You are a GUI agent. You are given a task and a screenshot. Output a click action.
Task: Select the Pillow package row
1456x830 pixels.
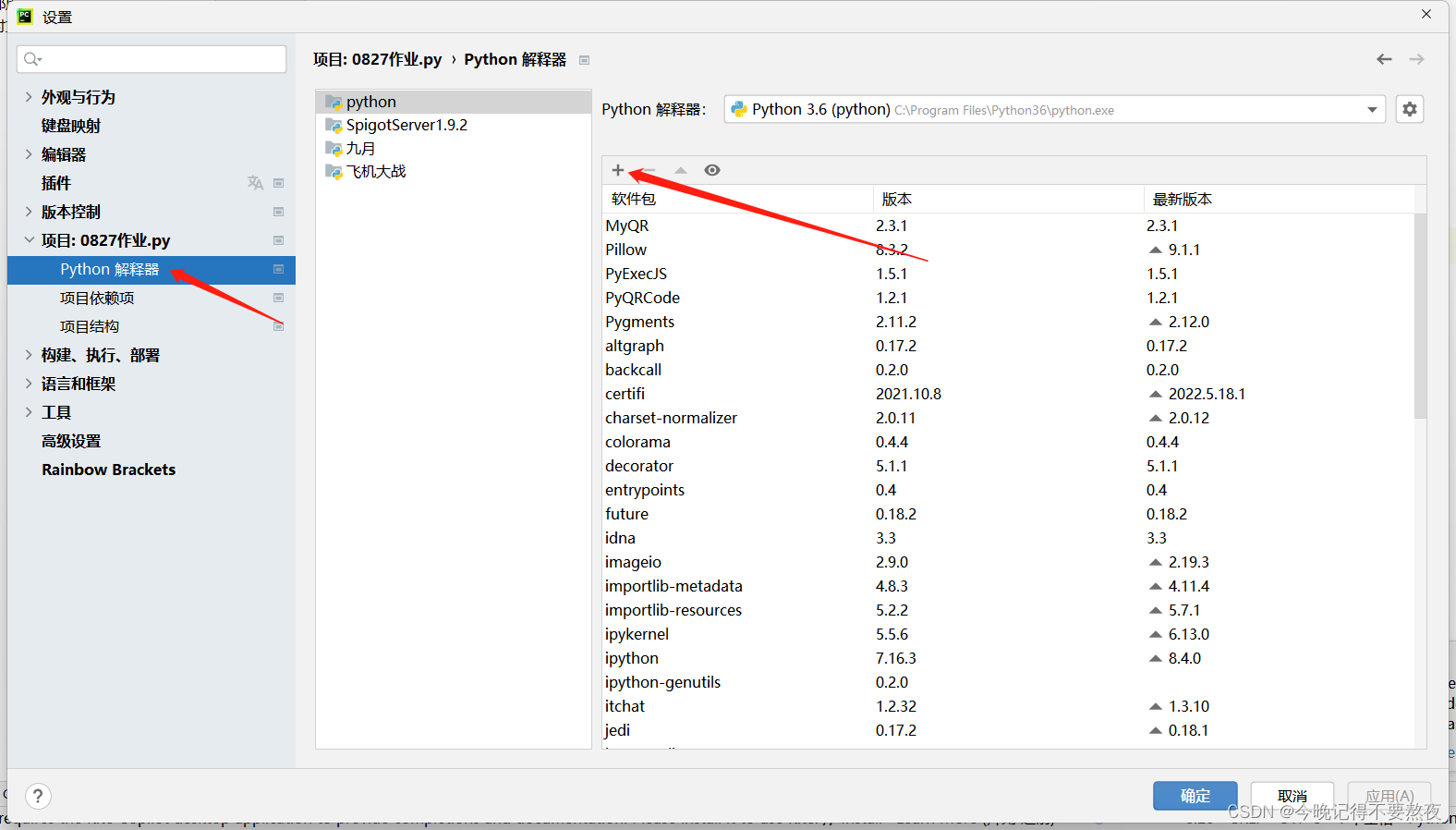pos(1008,250)
